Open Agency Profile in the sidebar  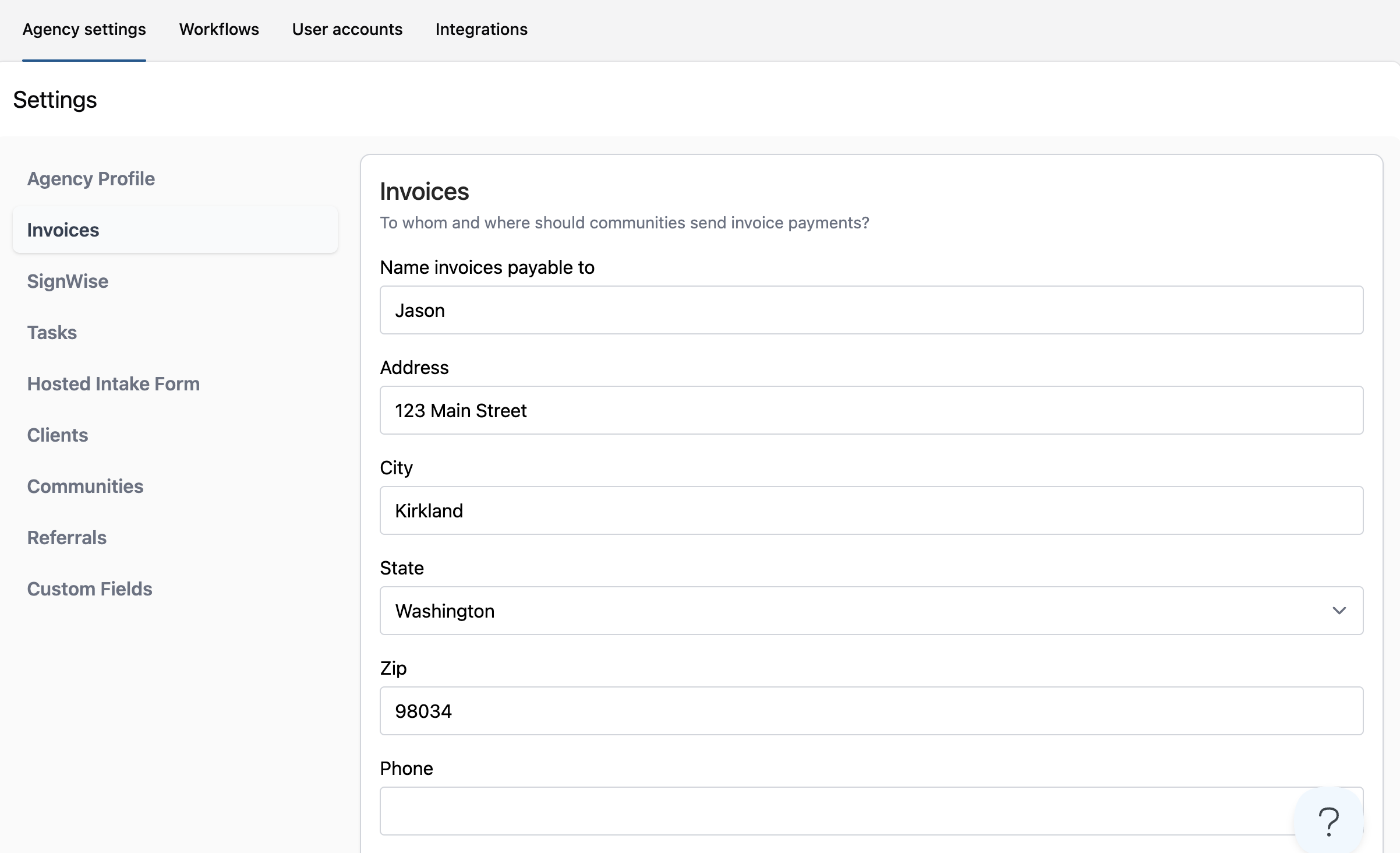[x=91, y=179]
